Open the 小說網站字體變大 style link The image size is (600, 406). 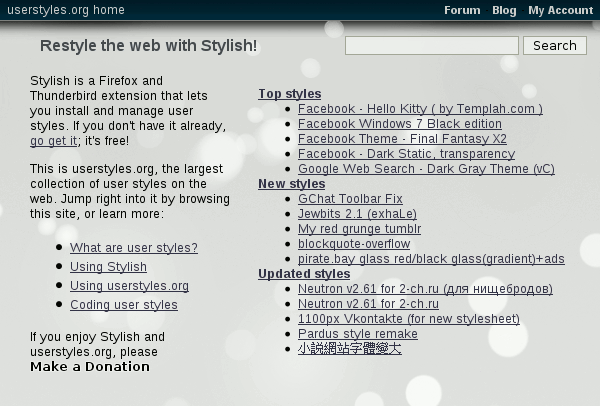coord(350,349)
